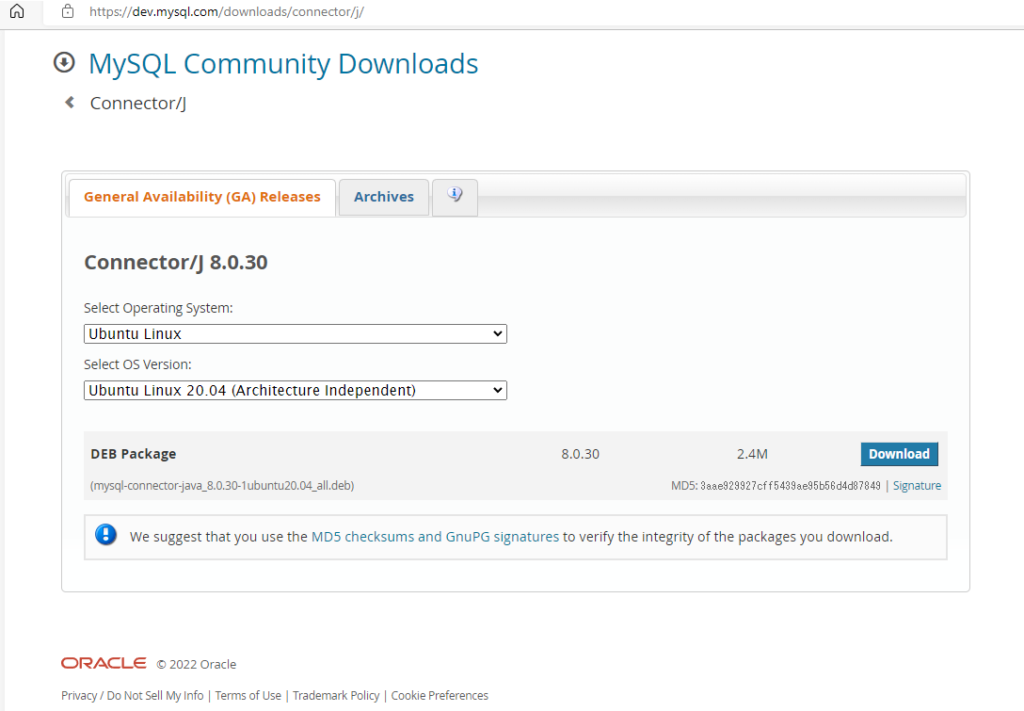The image size is (1024, 711).
Task: Select the General Availability (GA) Releases tab
Action: pyautogui.click(x=201, y=196)
